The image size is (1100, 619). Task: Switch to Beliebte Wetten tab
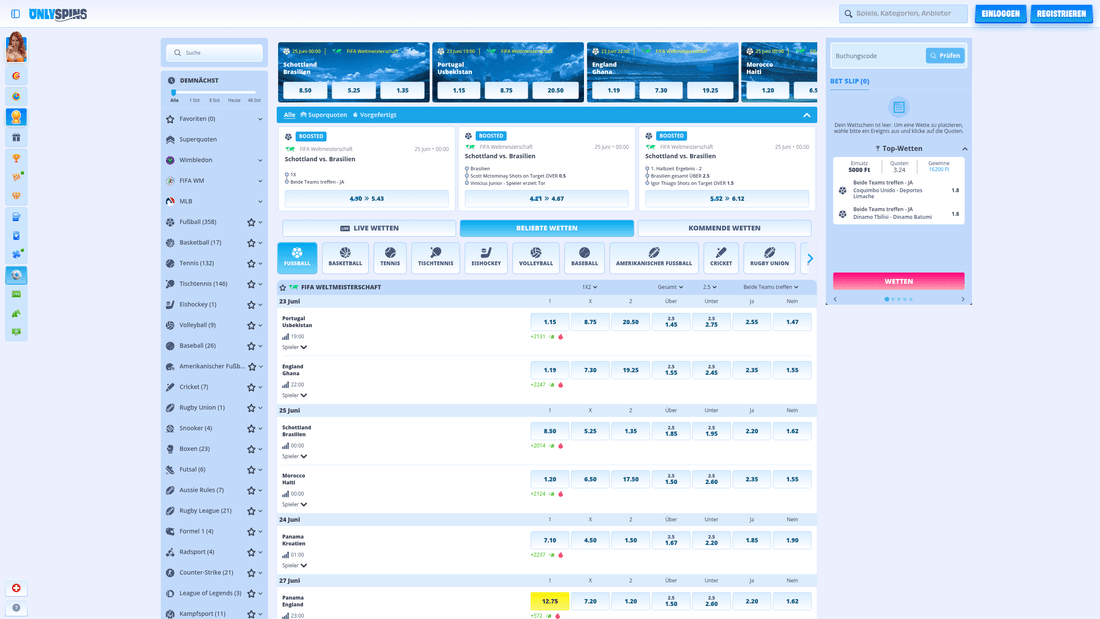tap(546, 228)
